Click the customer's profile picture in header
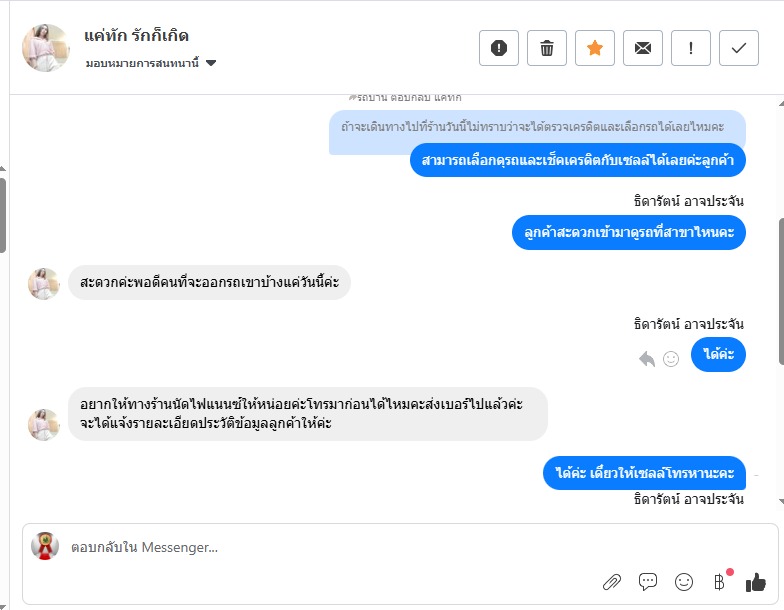784x610 pixels. tap(46, 48)
